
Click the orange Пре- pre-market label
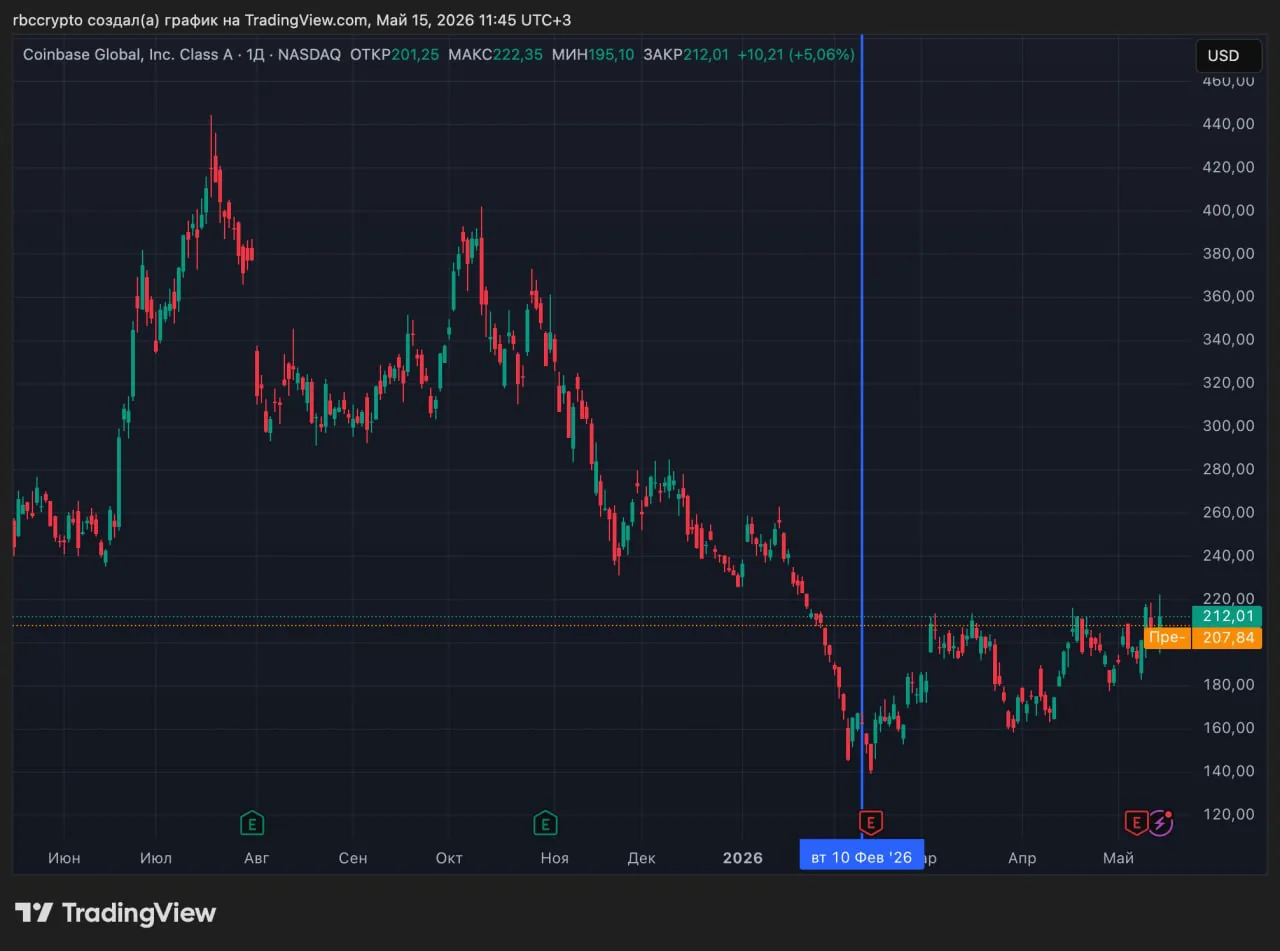1167,638
